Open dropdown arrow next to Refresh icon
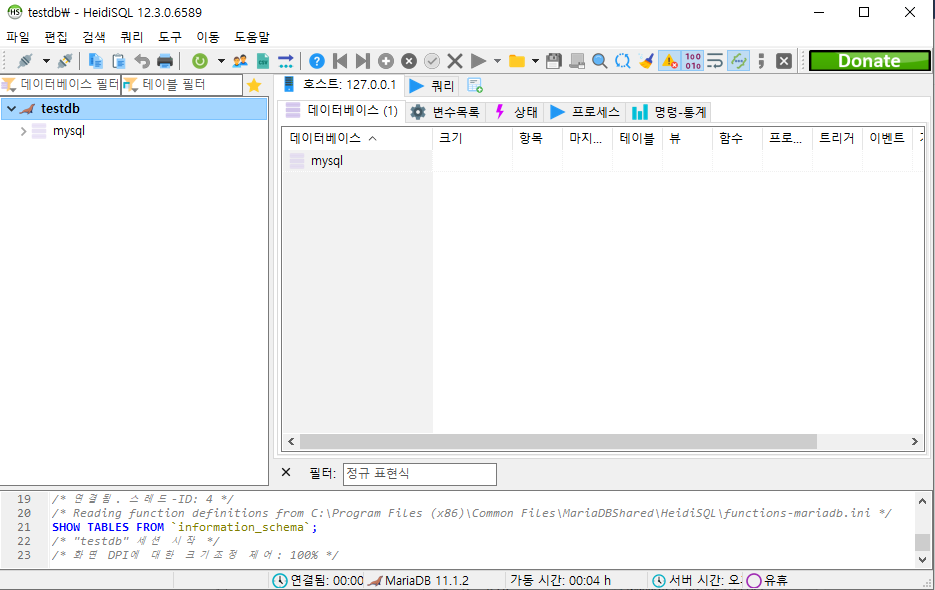 pyautogui.click(x=221, y=61)
